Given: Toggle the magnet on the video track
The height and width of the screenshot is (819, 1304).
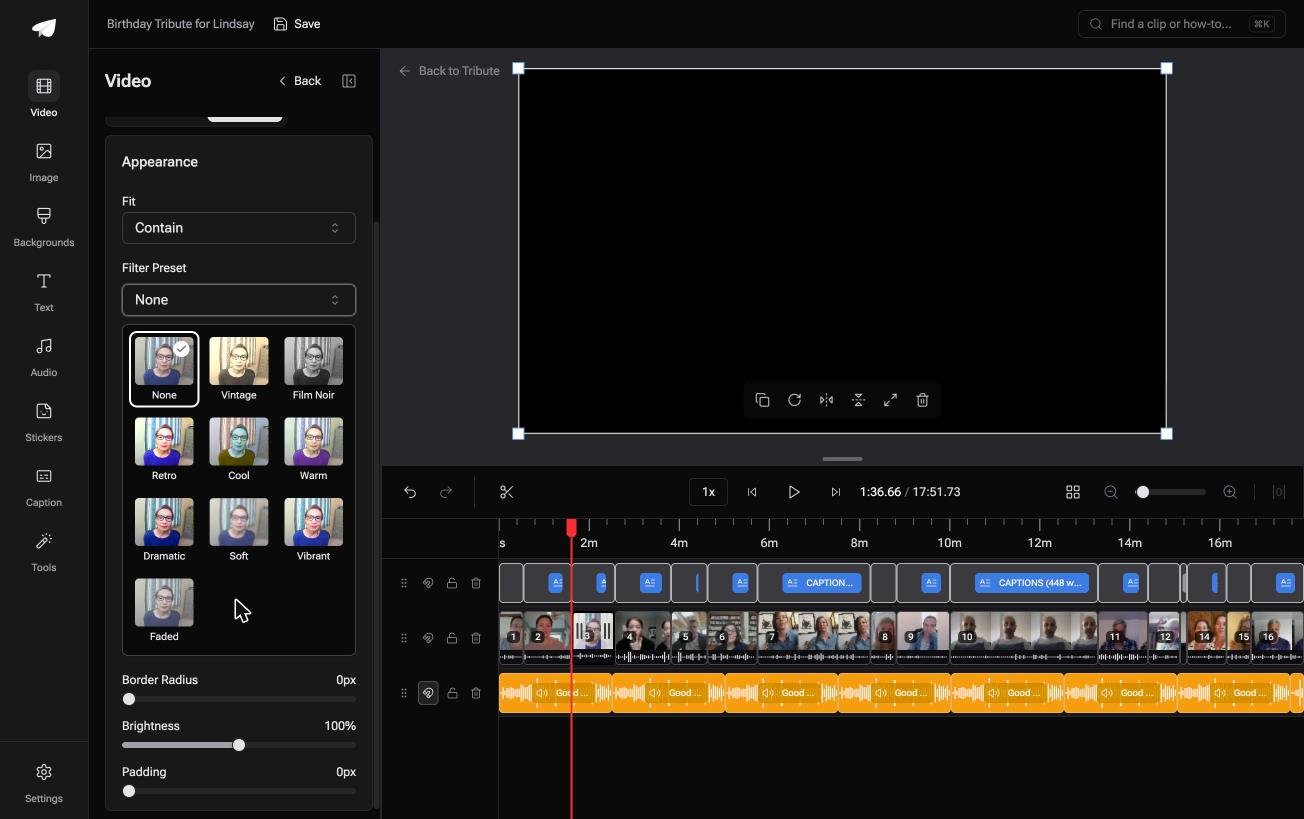Looking at the screenshot, I should 428,638.
